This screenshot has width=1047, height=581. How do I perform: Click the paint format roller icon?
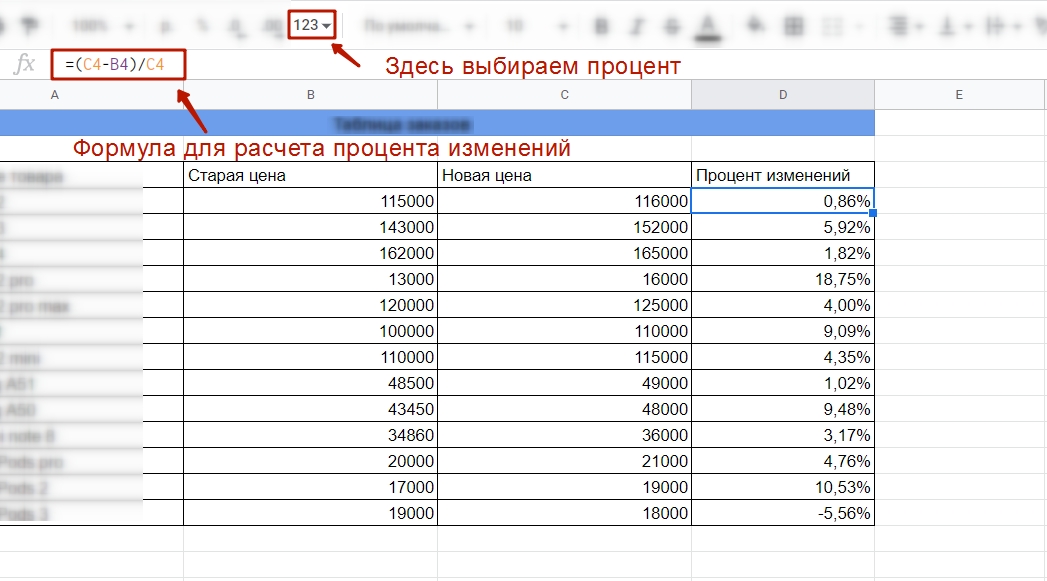(31, 25)
